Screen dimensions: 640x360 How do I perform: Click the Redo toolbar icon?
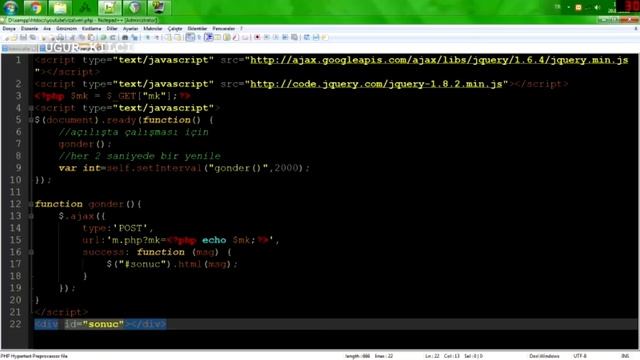click(x=113, y=38)
